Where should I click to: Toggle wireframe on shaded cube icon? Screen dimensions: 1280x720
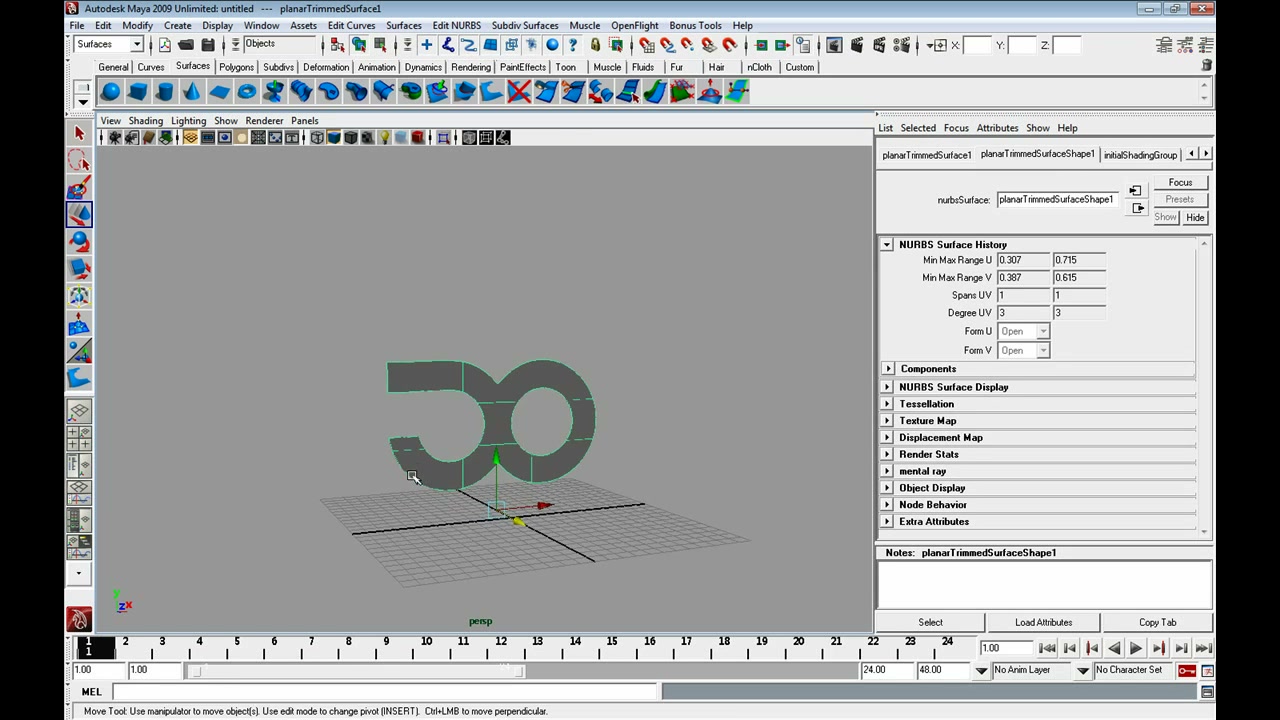coord(350,138)
